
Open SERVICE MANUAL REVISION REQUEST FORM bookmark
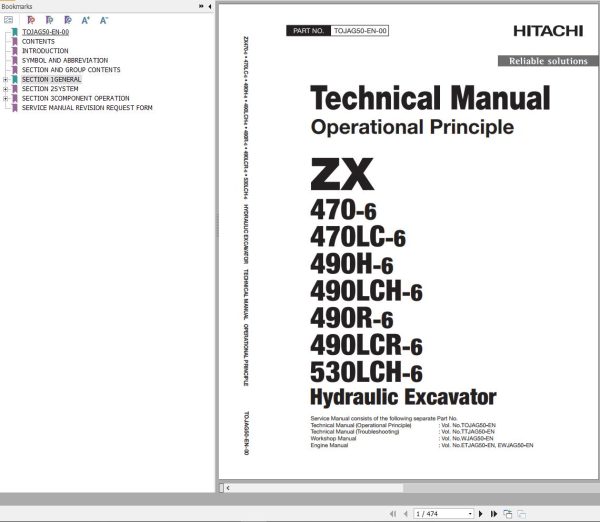coord(87,108)
